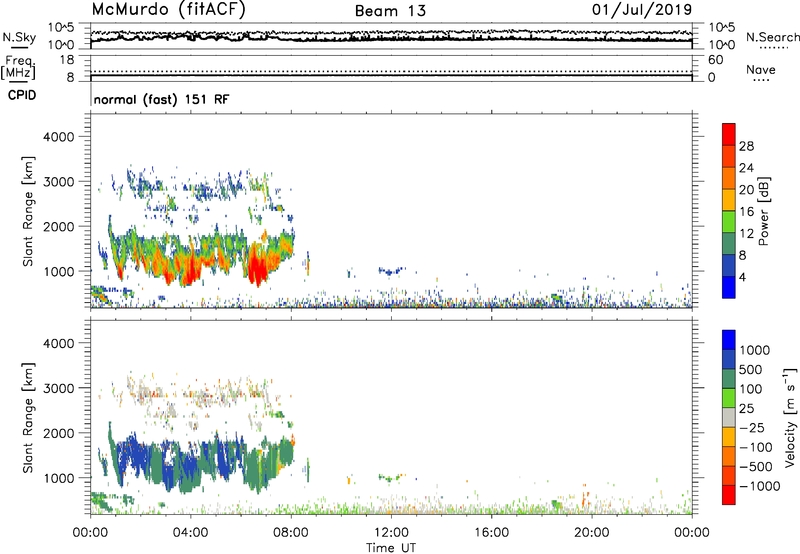The width and height of the screenshot is (800, 554).
Task: Click the '16:00' time axis tick label
Action: pos(491,533)
